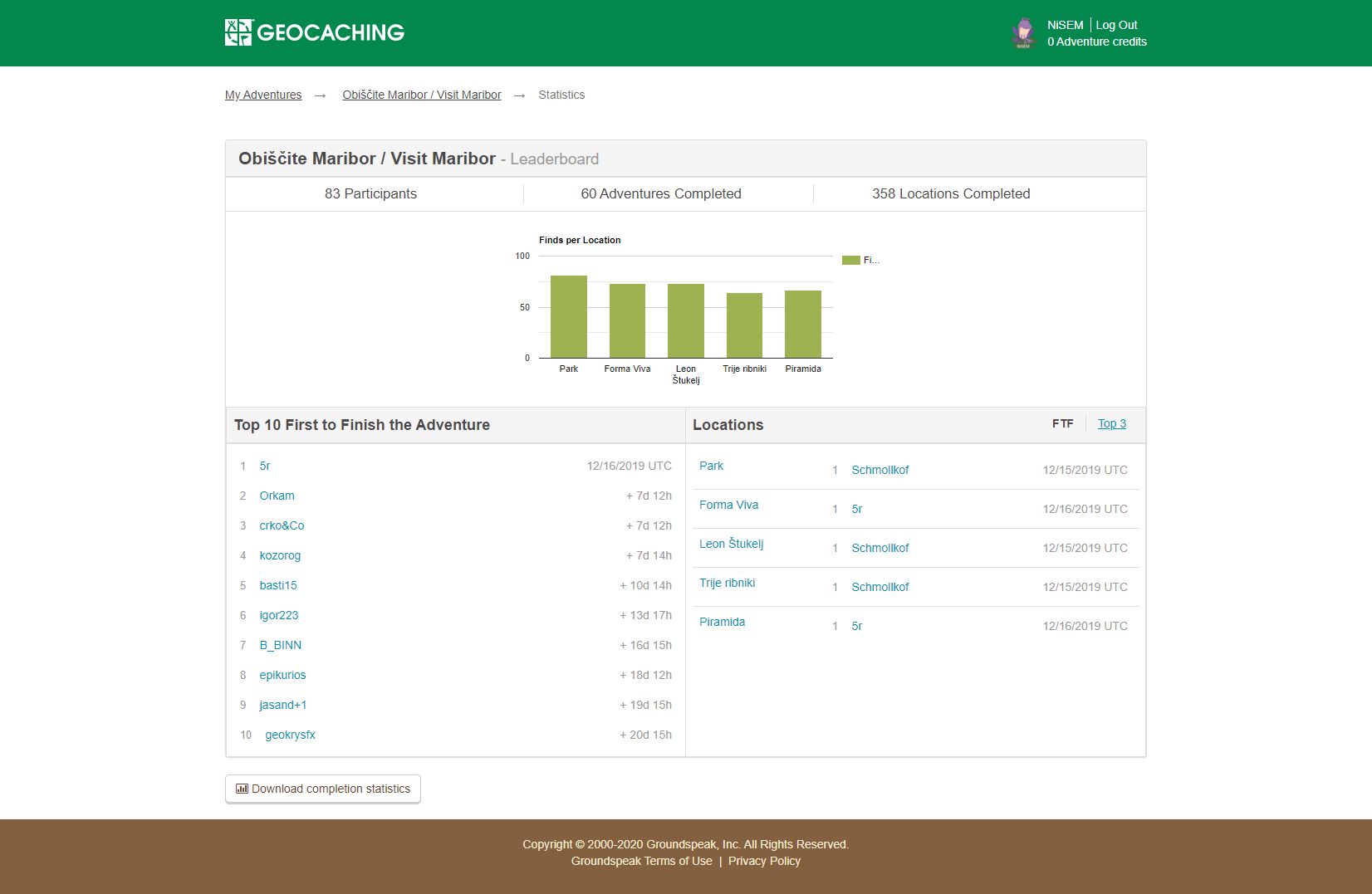The image size is (1372, 894).
Task: Click Statistics breadcrumb text
Action: (x=561, y=95)
